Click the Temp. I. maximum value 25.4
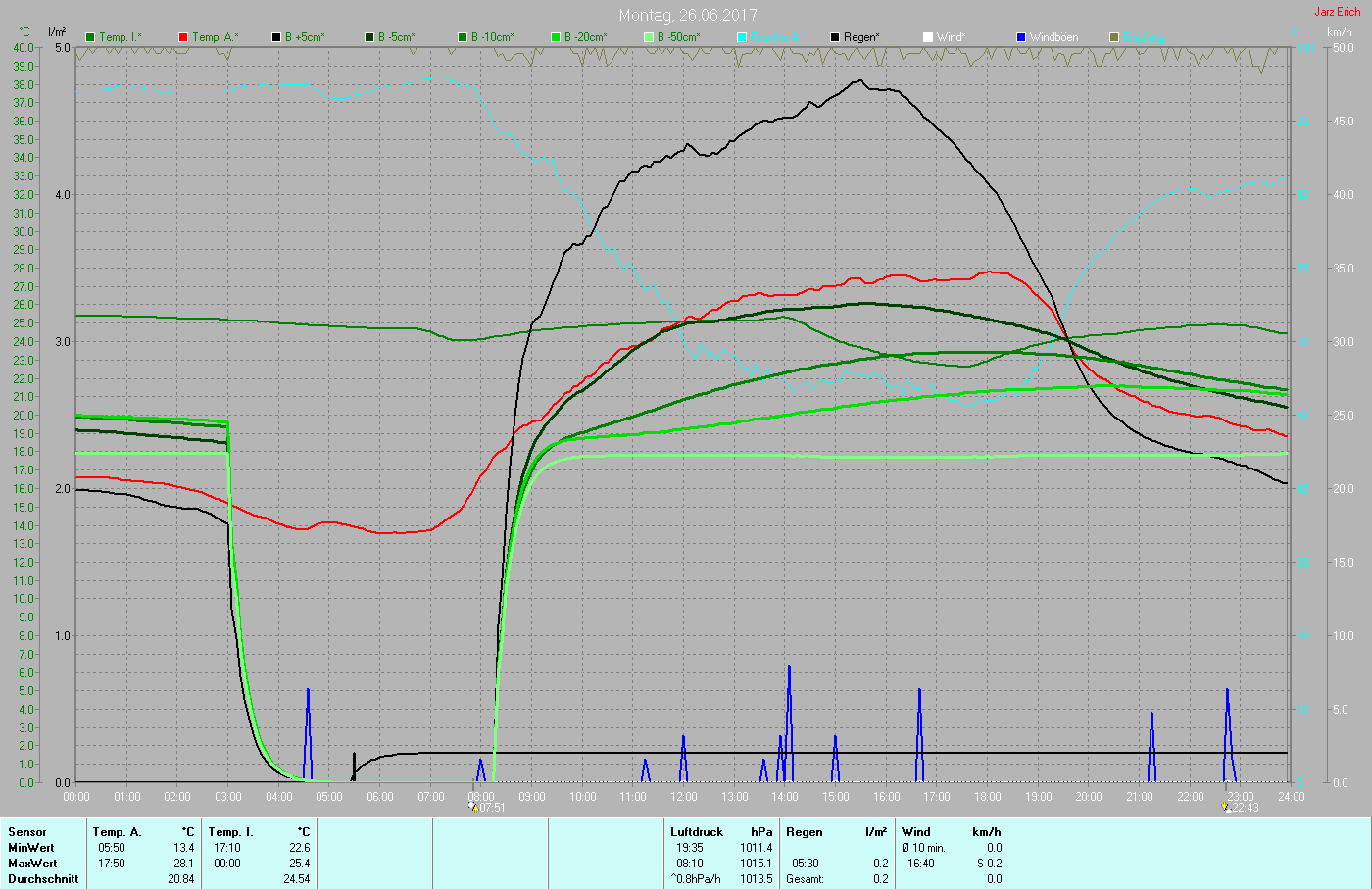 point(300,864)
